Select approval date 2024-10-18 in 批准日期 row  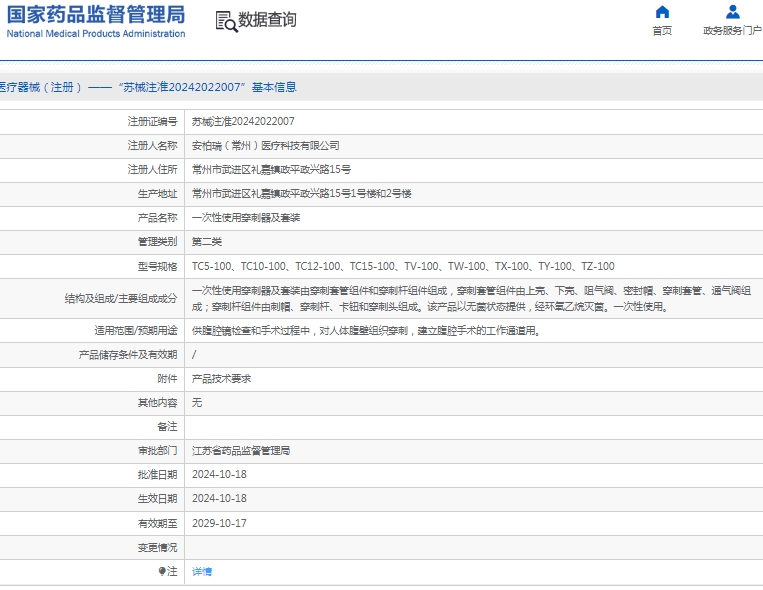point(219,475)
